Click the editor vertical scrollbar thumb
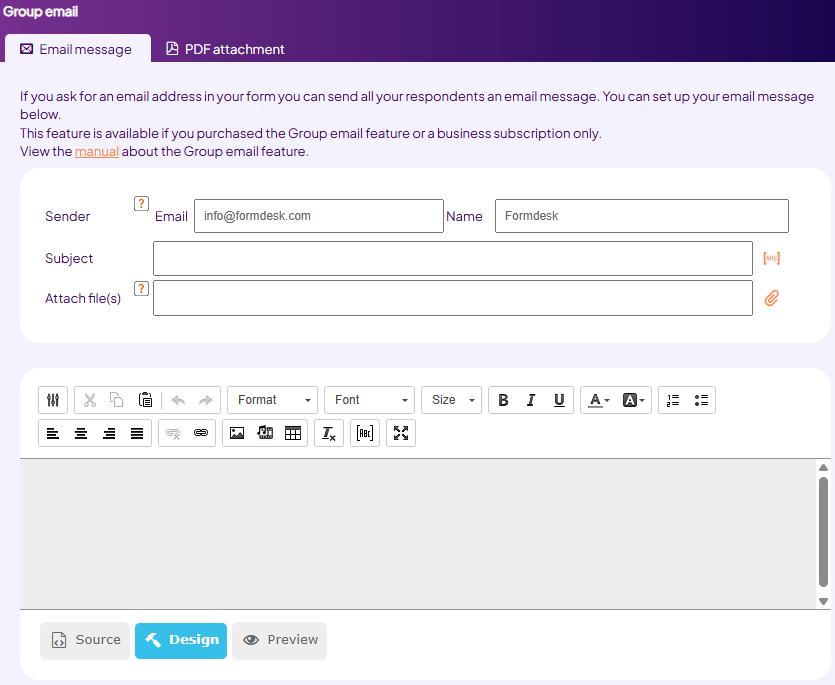Viewport: 835px width, 685px height. [823, 532]
